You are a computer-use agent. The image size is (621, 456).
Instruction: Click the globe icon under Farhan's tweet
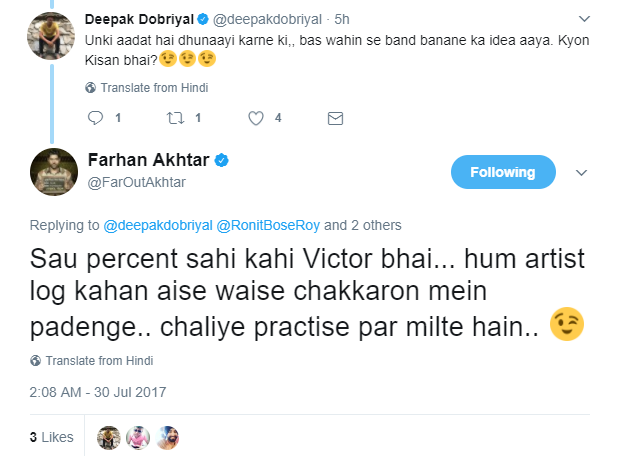click(x=36, y=361)
